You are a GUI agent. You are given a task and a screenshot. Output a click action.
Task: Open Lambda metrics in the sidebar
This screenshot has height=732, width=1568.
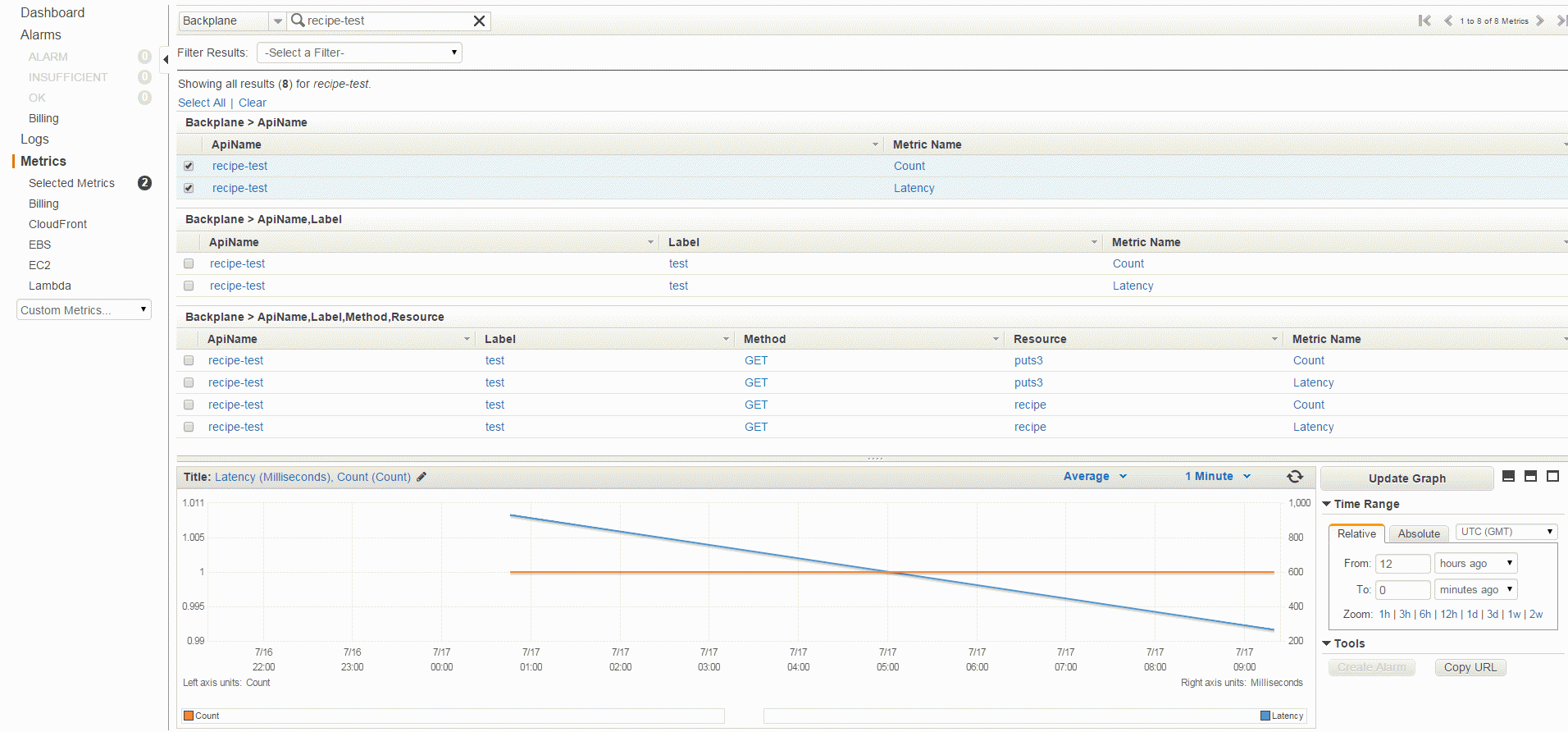tap(50, 286)
